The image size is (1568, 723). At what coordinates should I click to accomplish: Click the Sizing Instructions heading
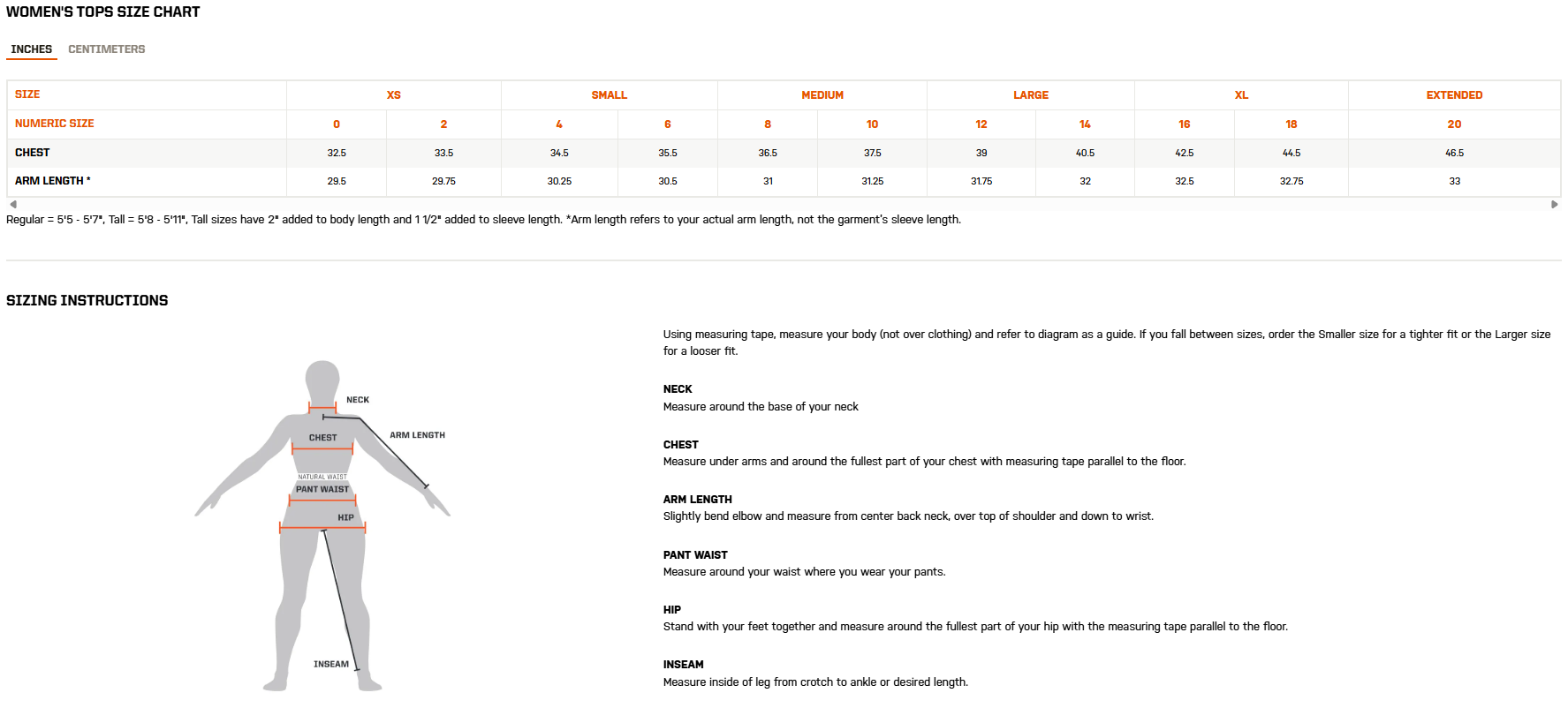(x=87, y=300)
